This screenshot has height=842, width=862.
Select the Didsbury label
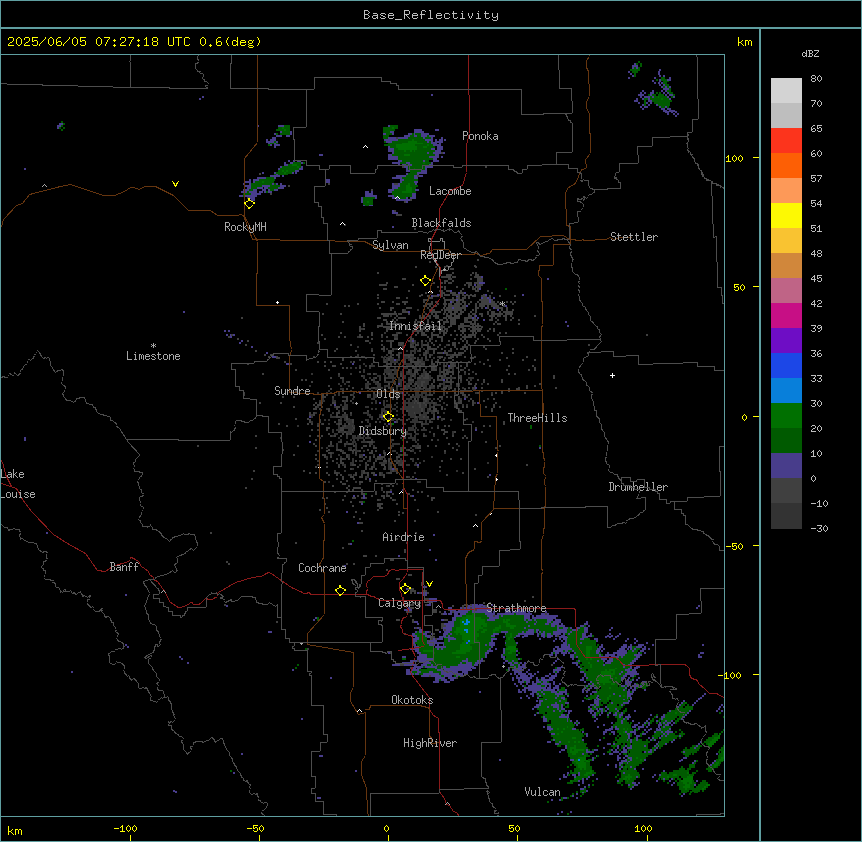[x=383, y=431]
